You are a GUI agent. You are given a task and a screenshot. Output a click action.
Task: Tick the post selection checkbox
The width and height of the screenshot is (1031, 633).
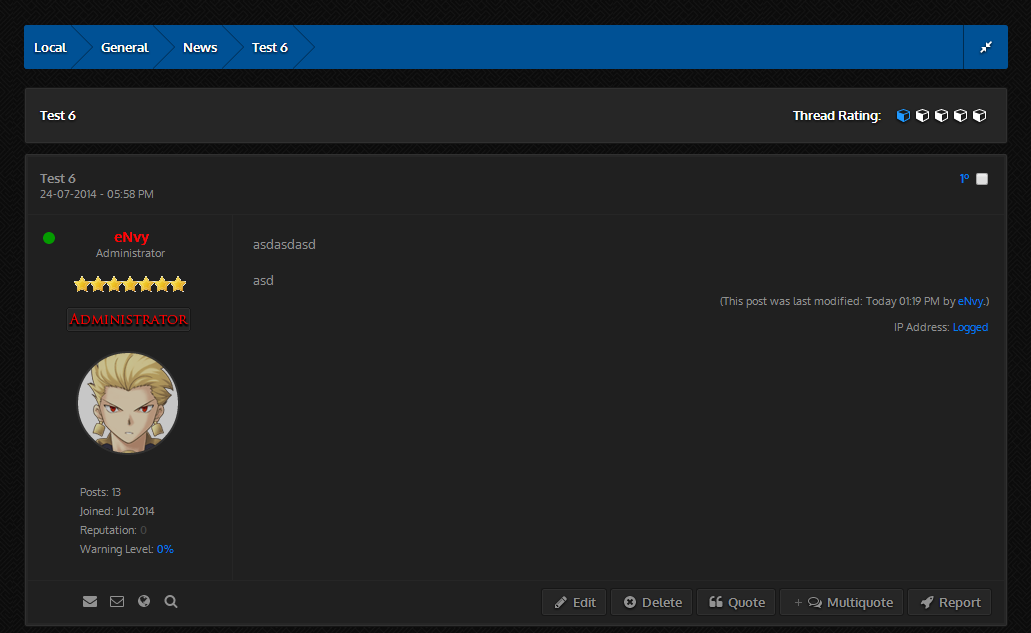pos(982,179)
